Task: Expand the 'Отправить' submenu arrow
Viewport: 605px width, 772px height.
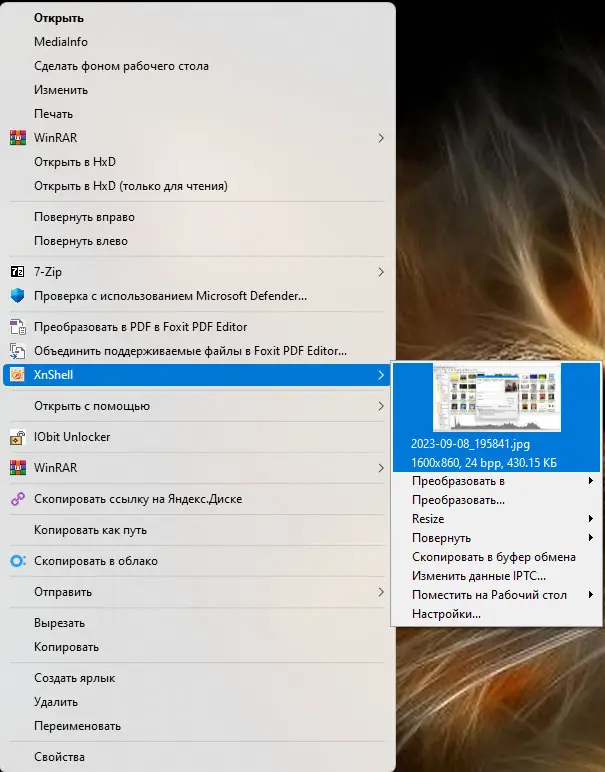Action: [381, 592]
